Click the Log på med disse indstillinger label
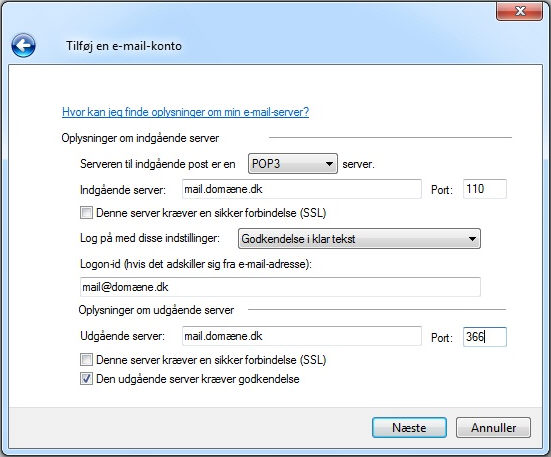 click(150, 238)
